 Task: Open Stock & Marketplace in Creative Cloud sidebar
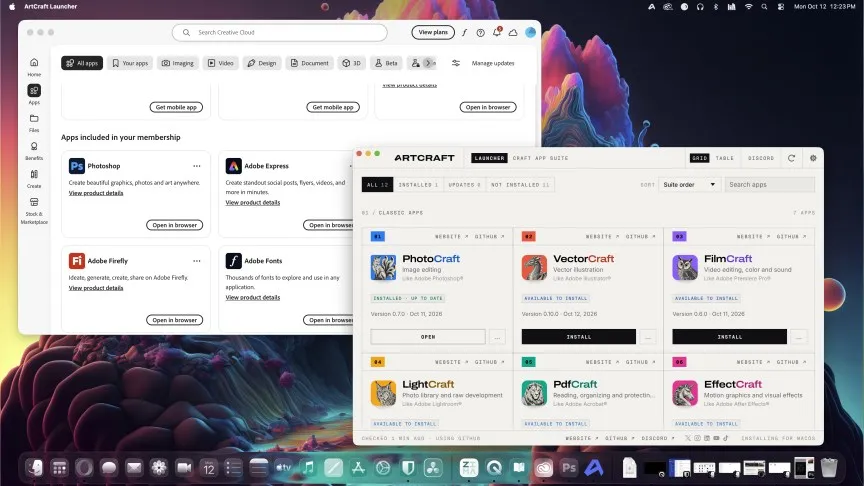tap(34, 210)
